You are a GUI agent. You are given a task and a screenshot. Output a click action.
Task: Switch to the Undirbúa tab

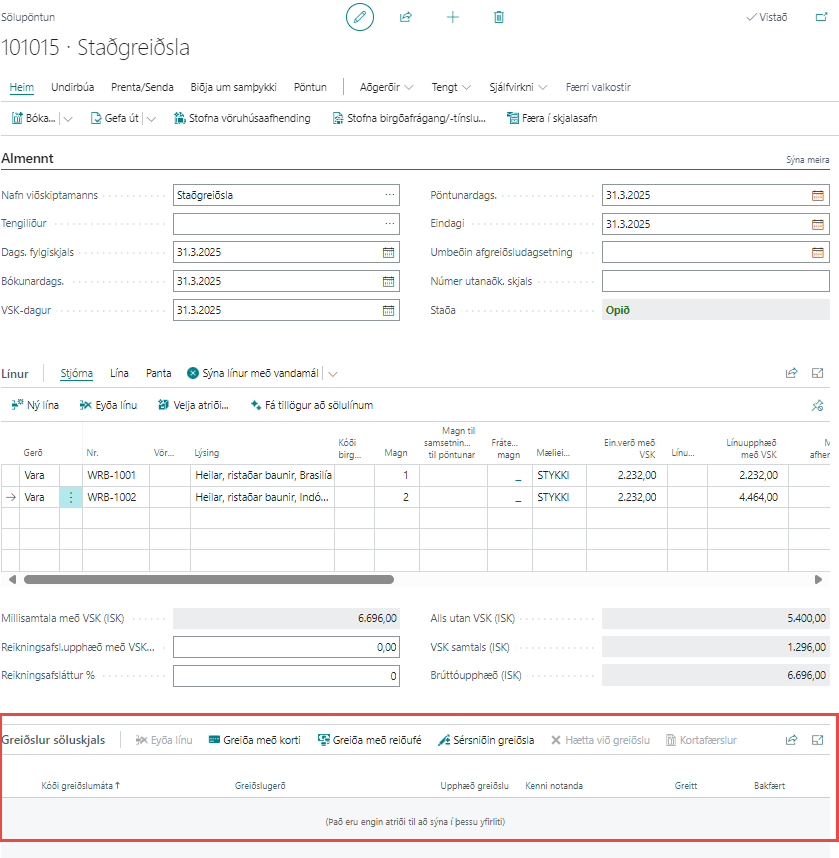click(x=73, y=87)
